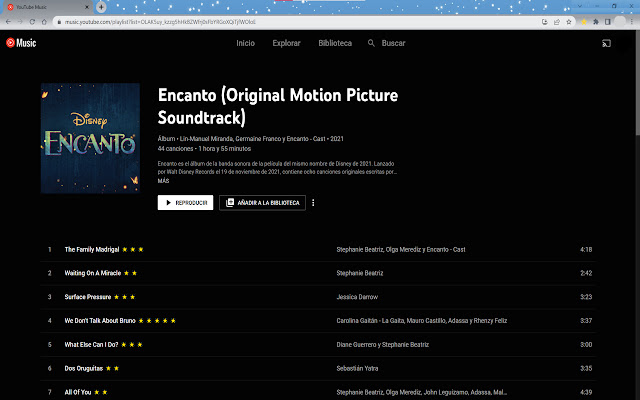Open the Inicio tab
This screenshot has width=640, height=400.
pyautogui.click(x=245, y=43)
